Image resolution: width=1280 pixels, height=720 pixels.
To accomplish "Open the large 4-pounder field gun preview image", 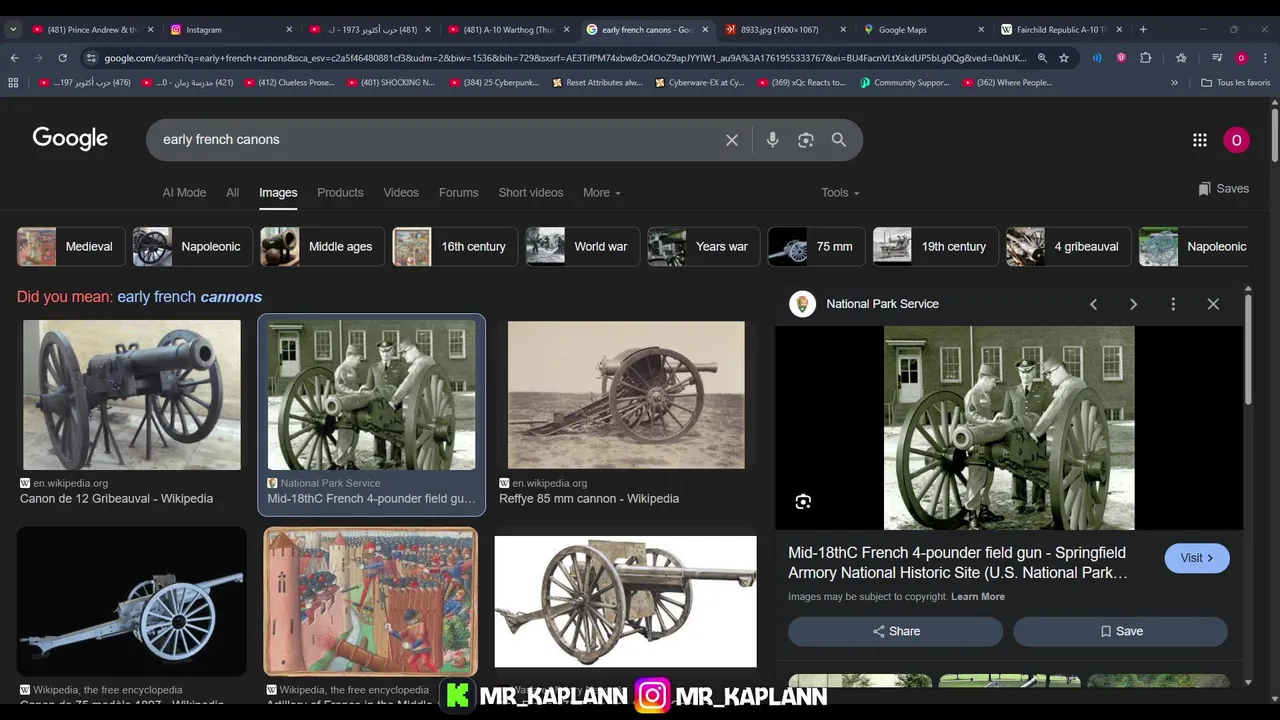I will click(1009, 428).
